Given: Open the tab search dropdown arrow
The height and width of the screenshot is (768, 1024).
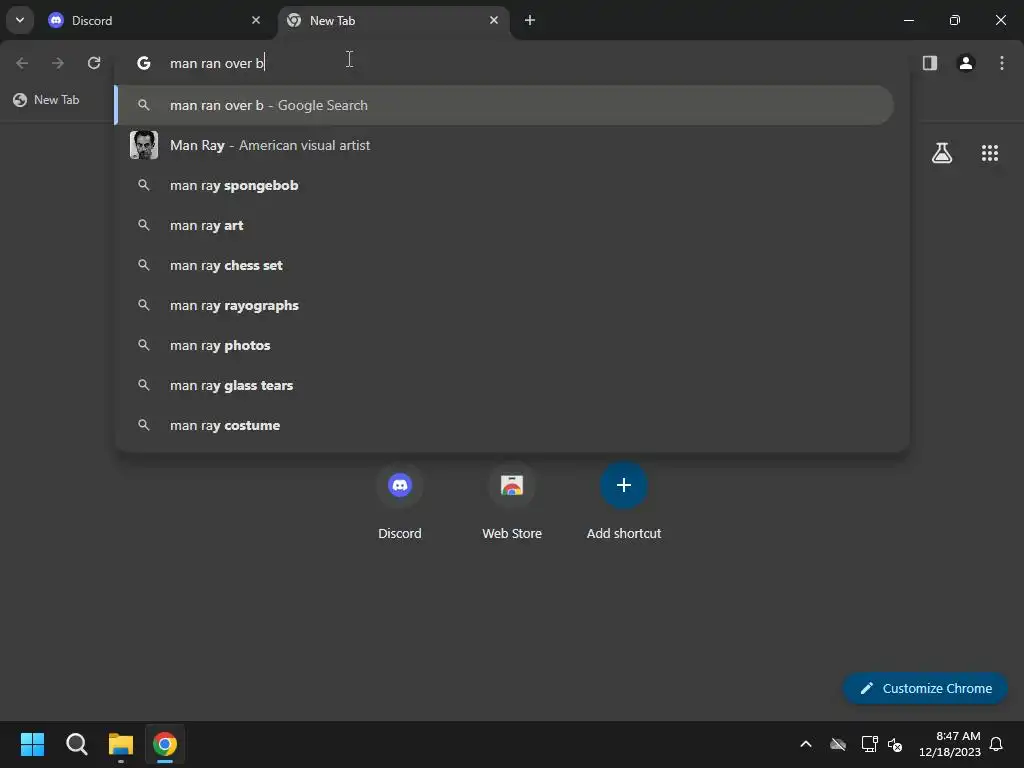Looking at the screenshot, I should [x=20, y=20].
